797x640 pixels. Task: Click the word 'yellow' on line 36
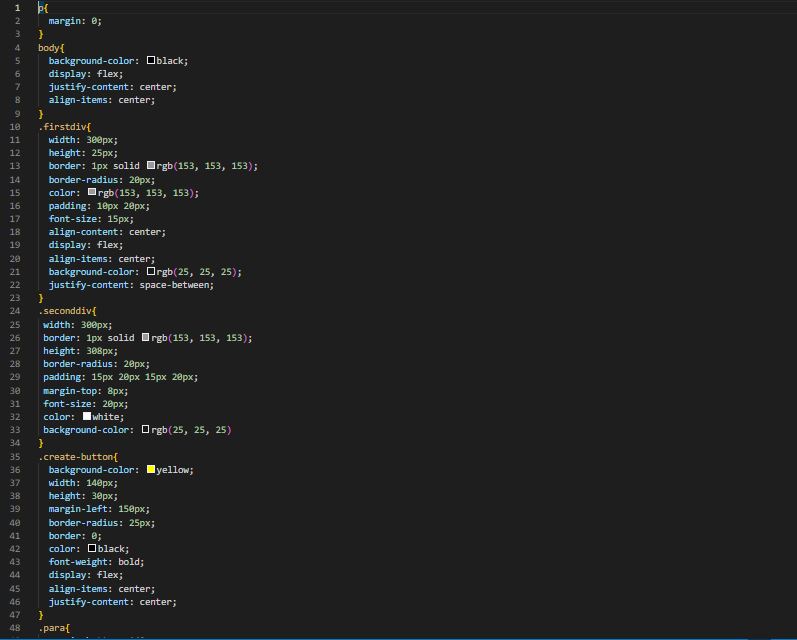pyautogui.click(x=172, y=470)
